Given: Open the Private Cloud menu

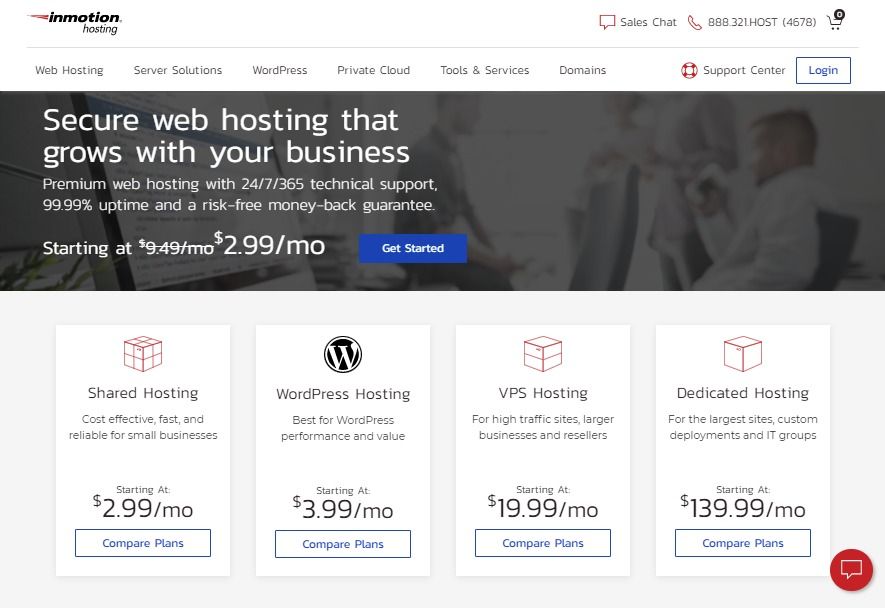Looking at the screenshot, I should point(374,70).
